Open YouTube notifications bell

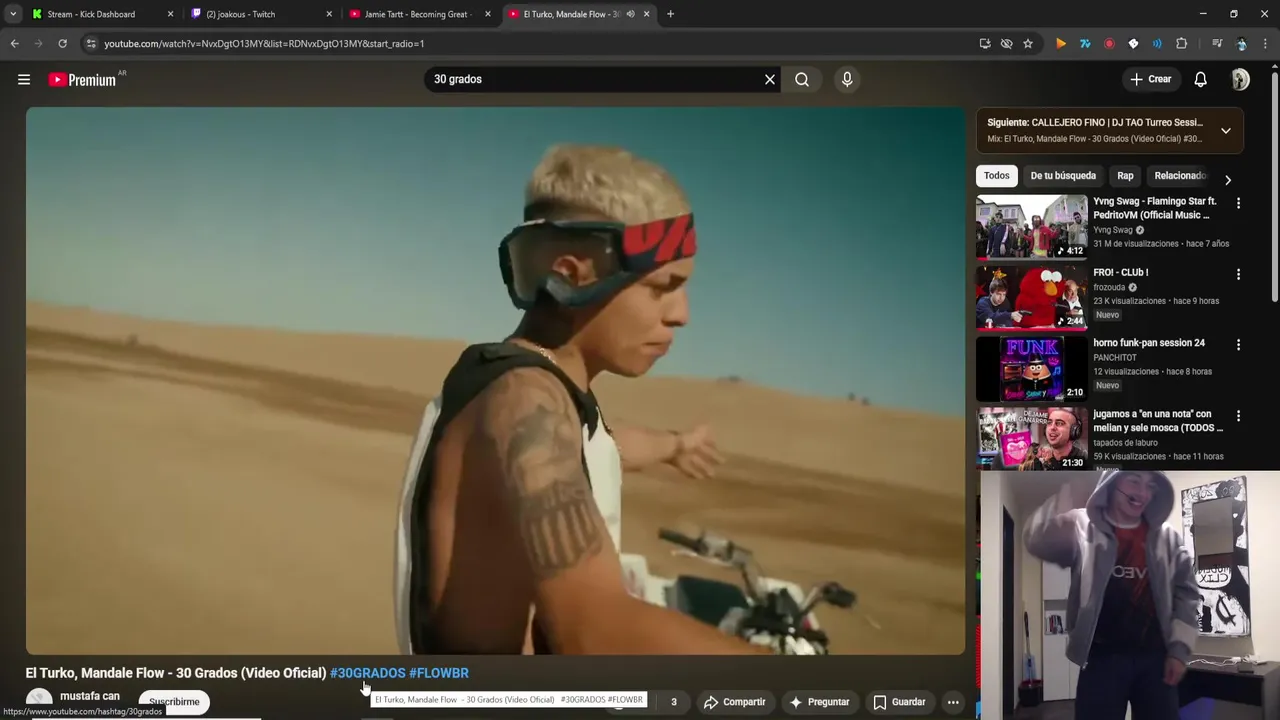[1201, 79]
